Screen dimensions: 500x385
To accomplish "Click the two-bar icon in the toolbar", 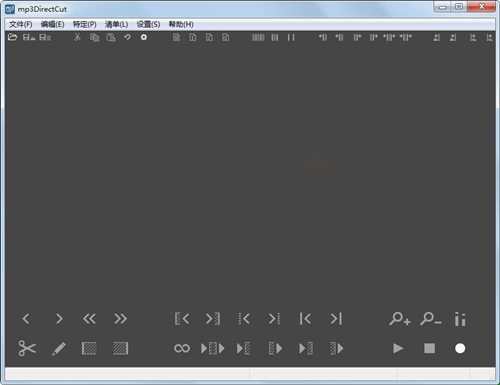I will point(291,37).
